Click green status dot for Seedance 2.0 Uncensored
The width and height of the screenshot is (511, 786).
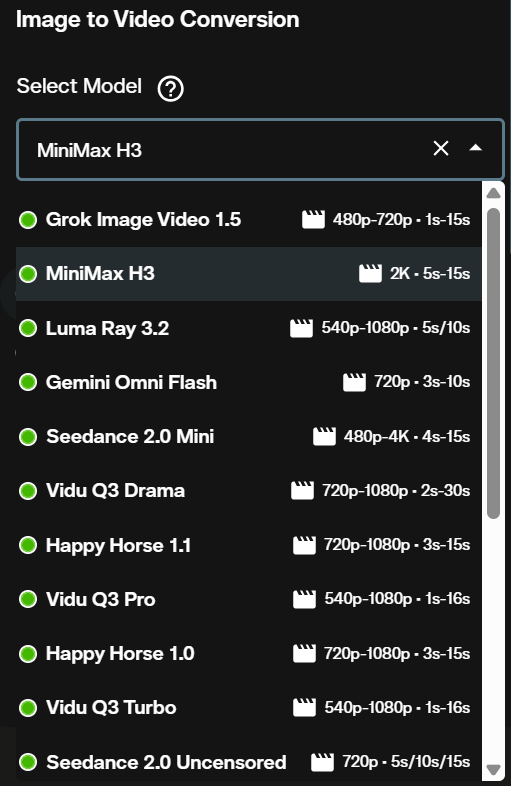pos(28,762)
